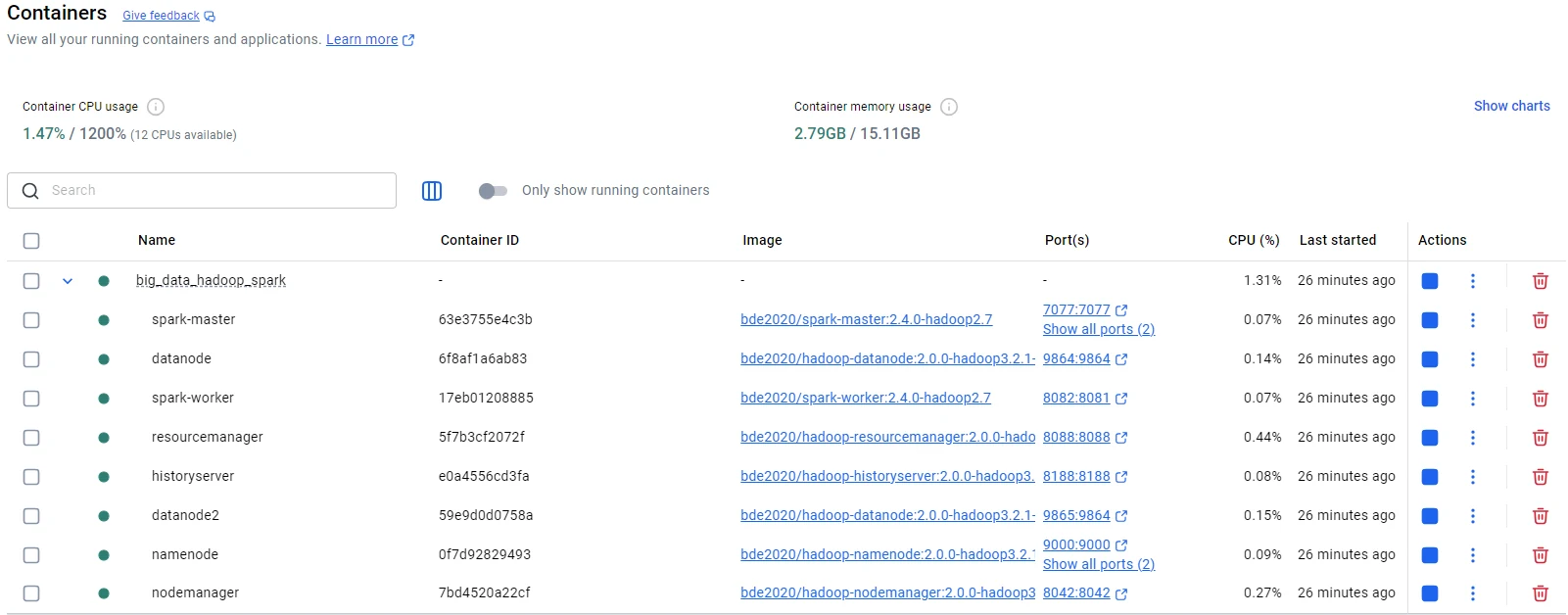
Task: Open more actions for resourcemanager
Action: (1472, 438)
